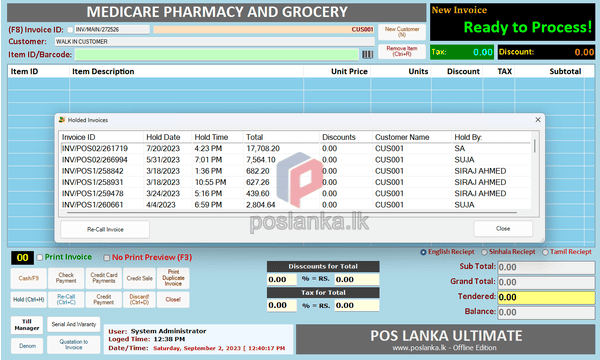Click the Hold Time column header

coord(217,137)
